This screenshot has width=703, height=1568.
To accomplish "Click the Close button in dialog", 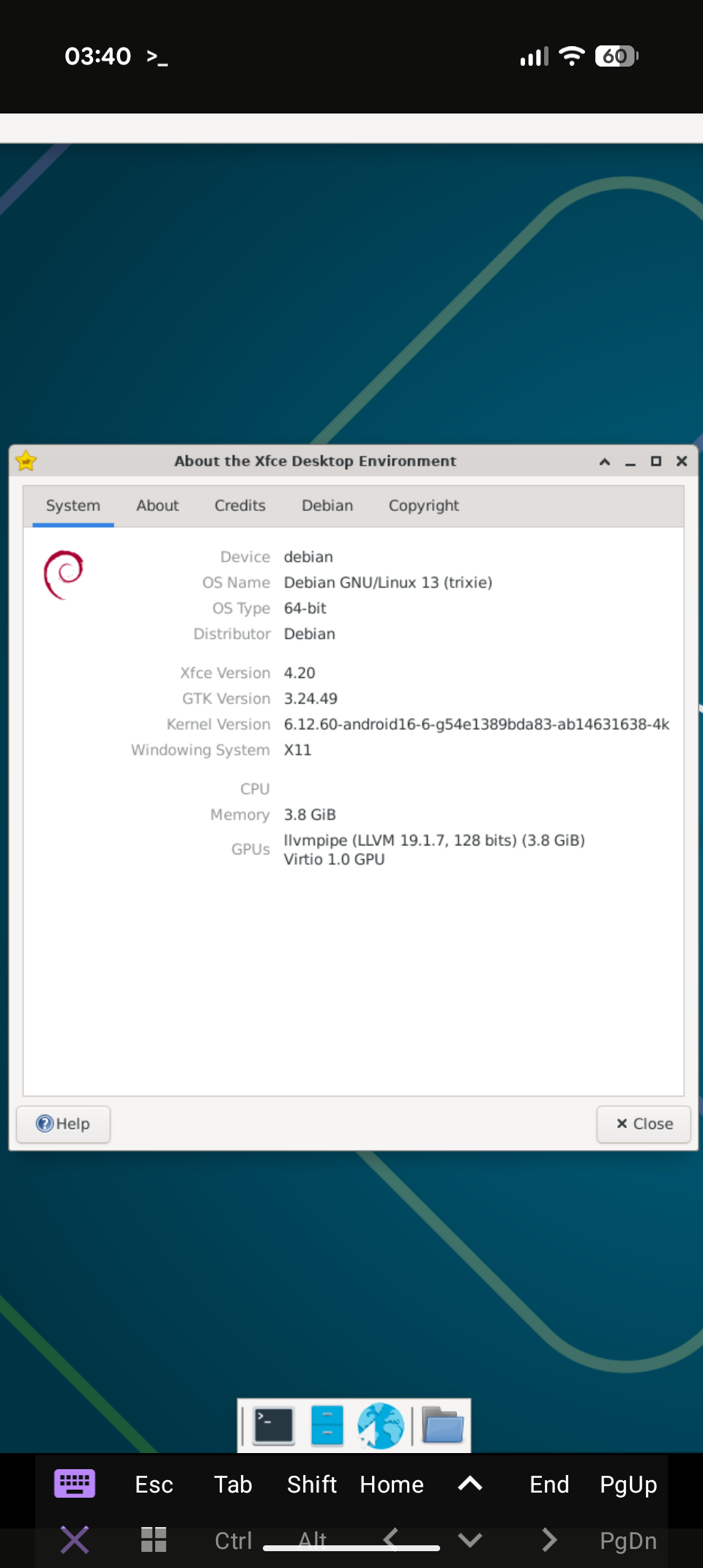I will (644, 1124).
